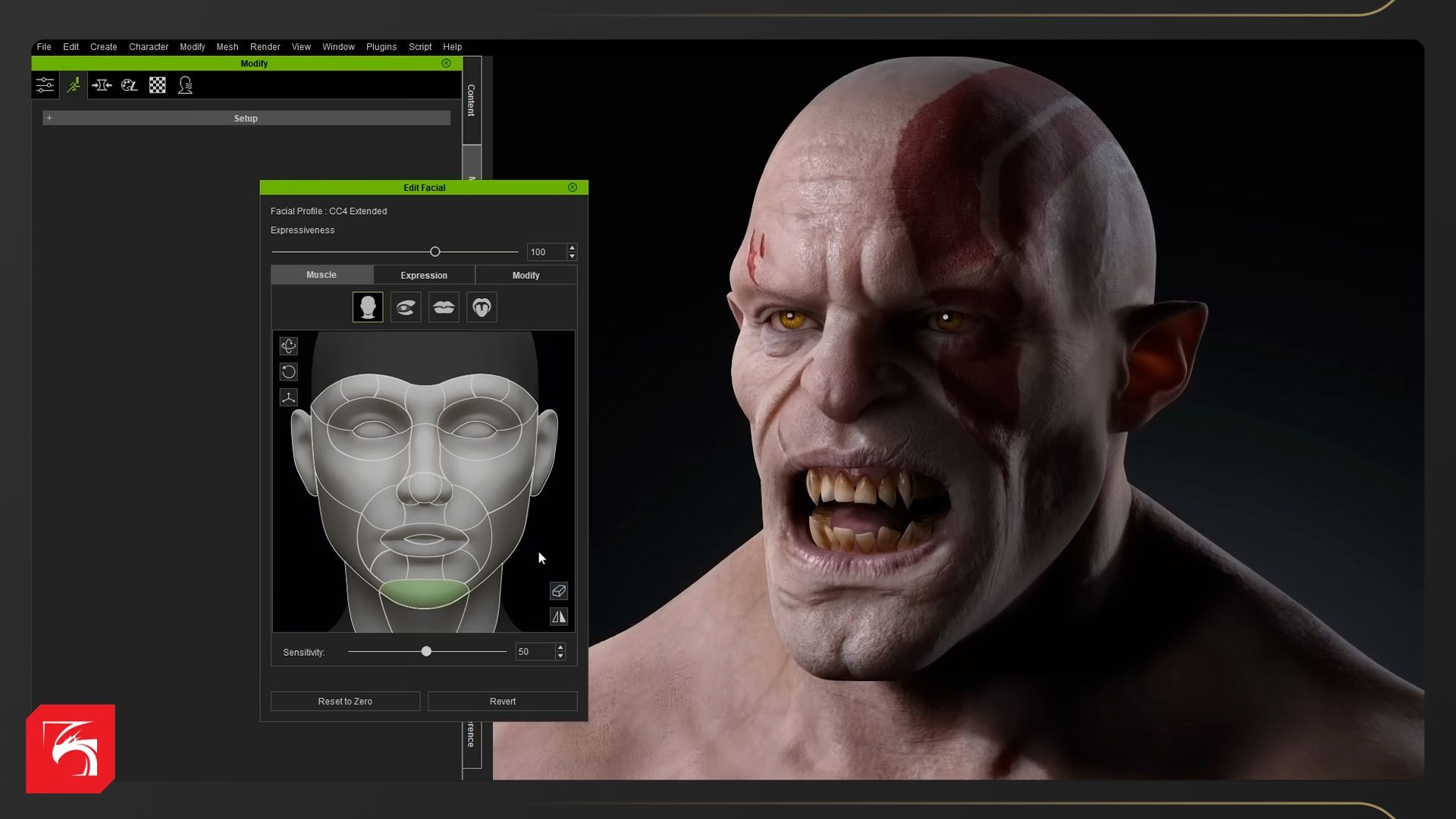Expand the Setup section plus sign
The width and height of the screenshot is (1456, 819).
49,118
